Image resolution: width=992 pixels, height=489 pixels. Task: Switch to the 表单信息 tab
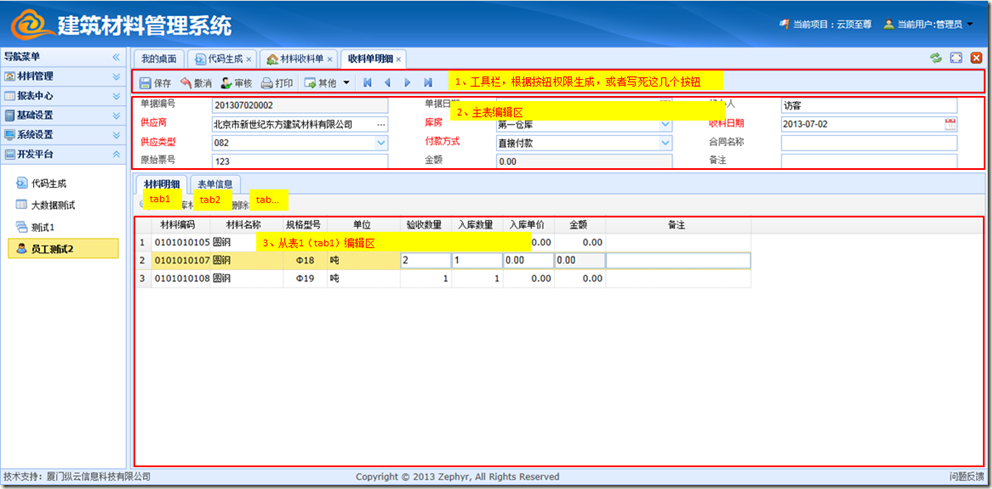(214, 184)
